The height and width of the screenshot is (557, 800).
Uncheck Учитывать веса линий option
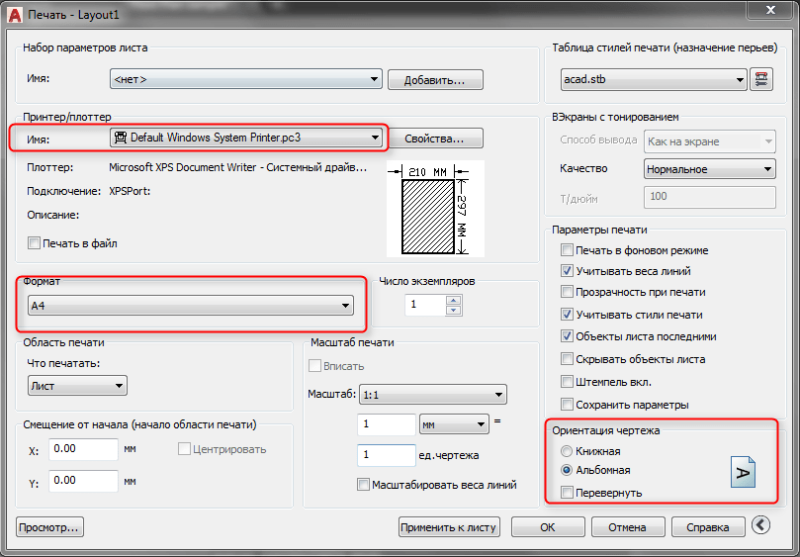coord(567,271)
